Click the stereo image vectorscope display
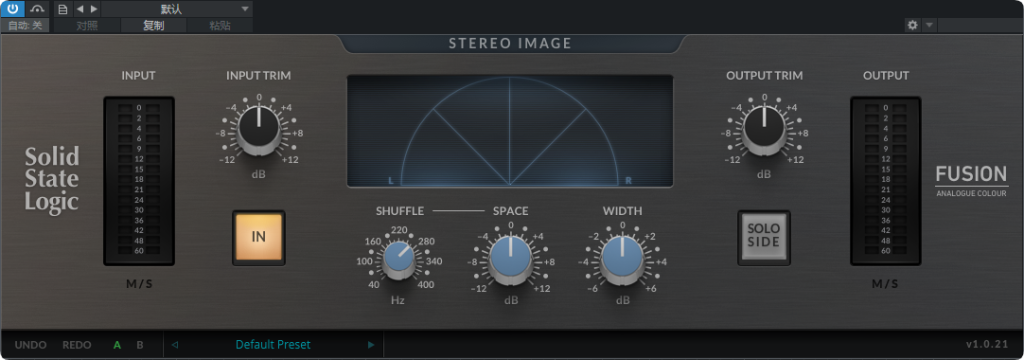 (510, 131)
